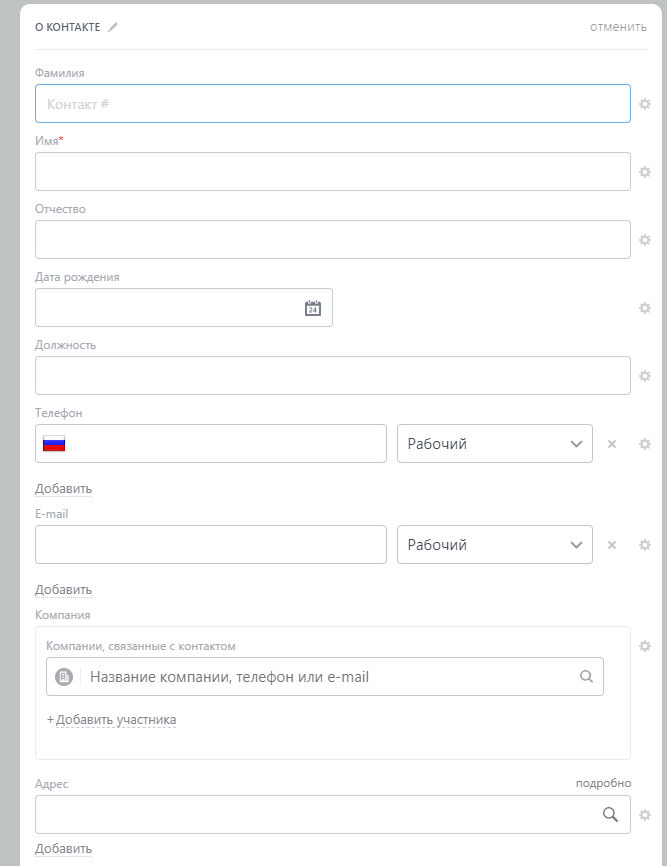Focus the Фамилия input field
Screen dimensions: 667x866
pos(332,104)
